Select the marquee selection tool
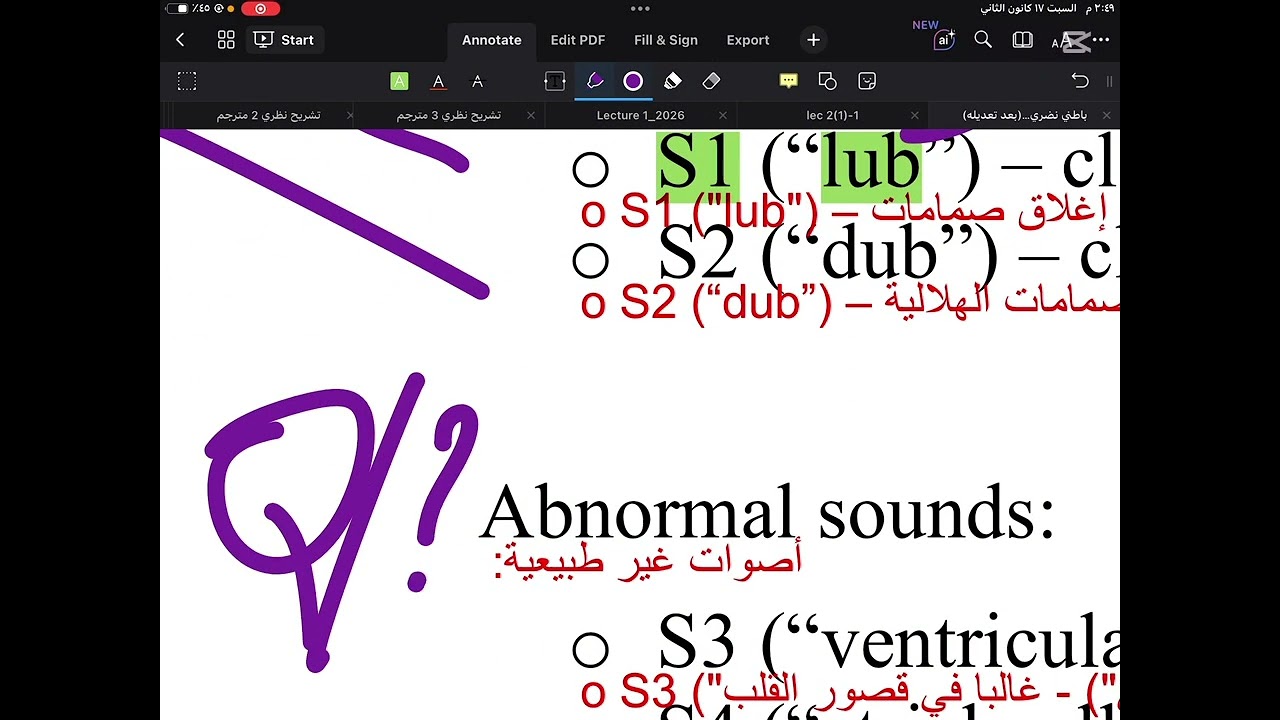1280x720 pixels. coord(187,81)
